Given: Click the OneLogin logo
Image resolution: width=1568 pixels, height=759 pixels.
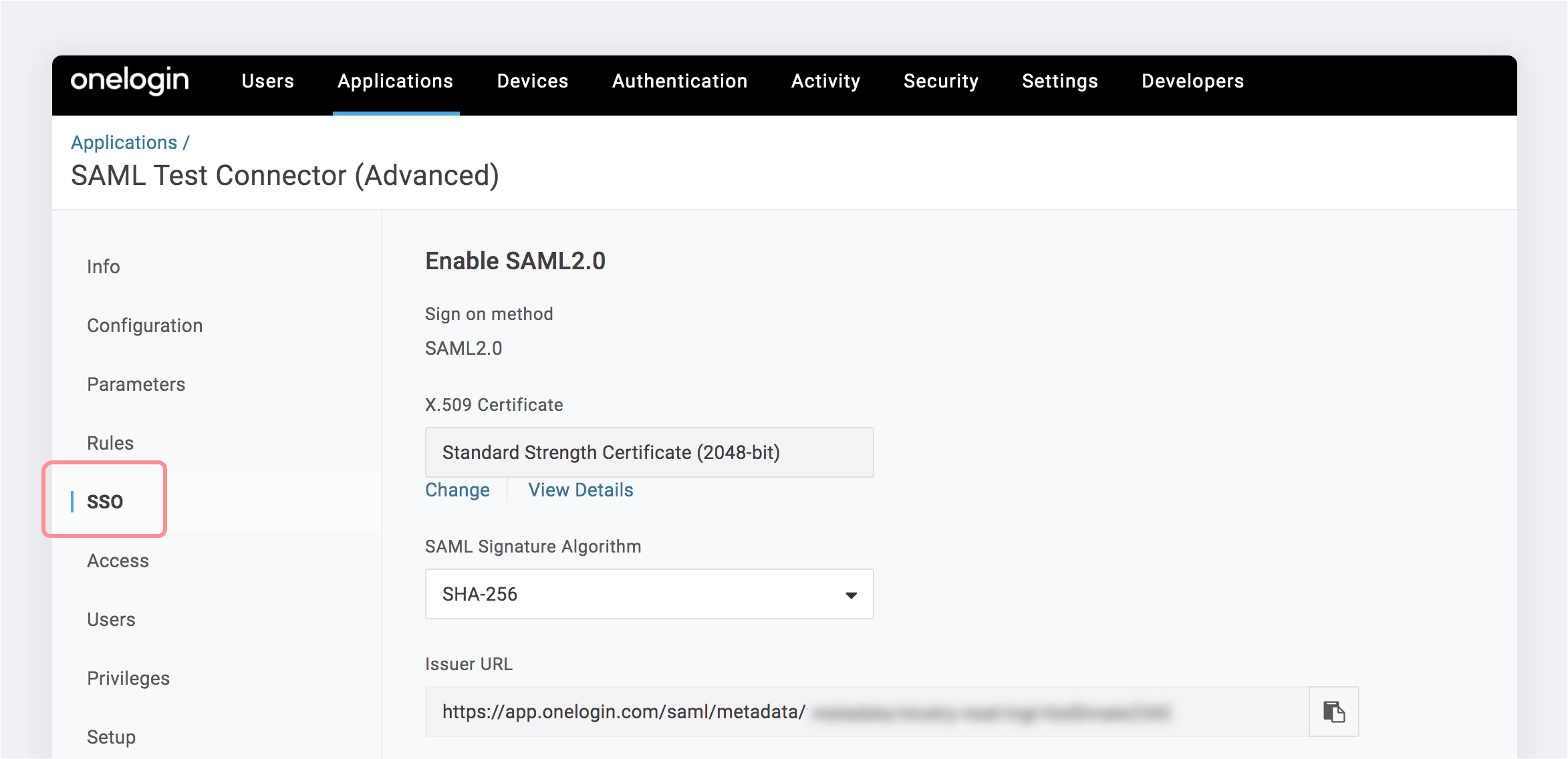Looking at the screenshot, I should pyautogui.click(x=130, y=81).
